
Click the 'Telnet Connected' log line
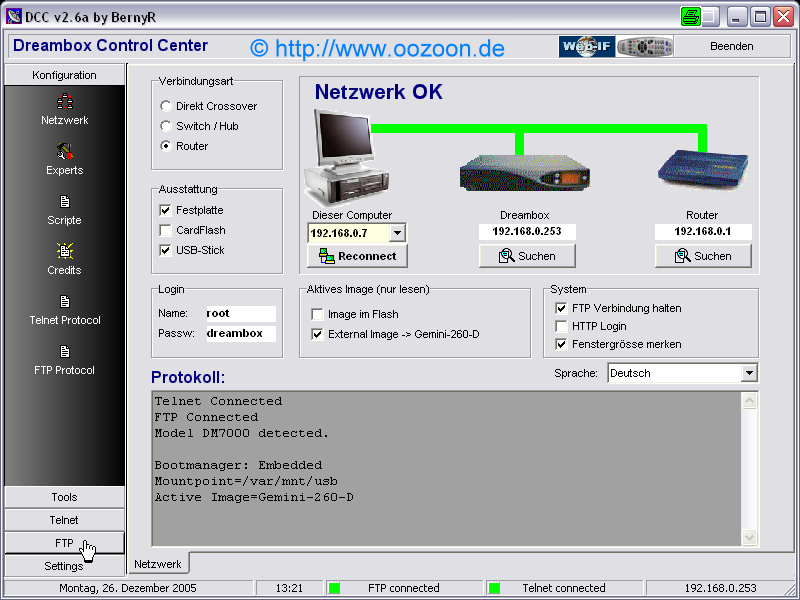point(218,401)
